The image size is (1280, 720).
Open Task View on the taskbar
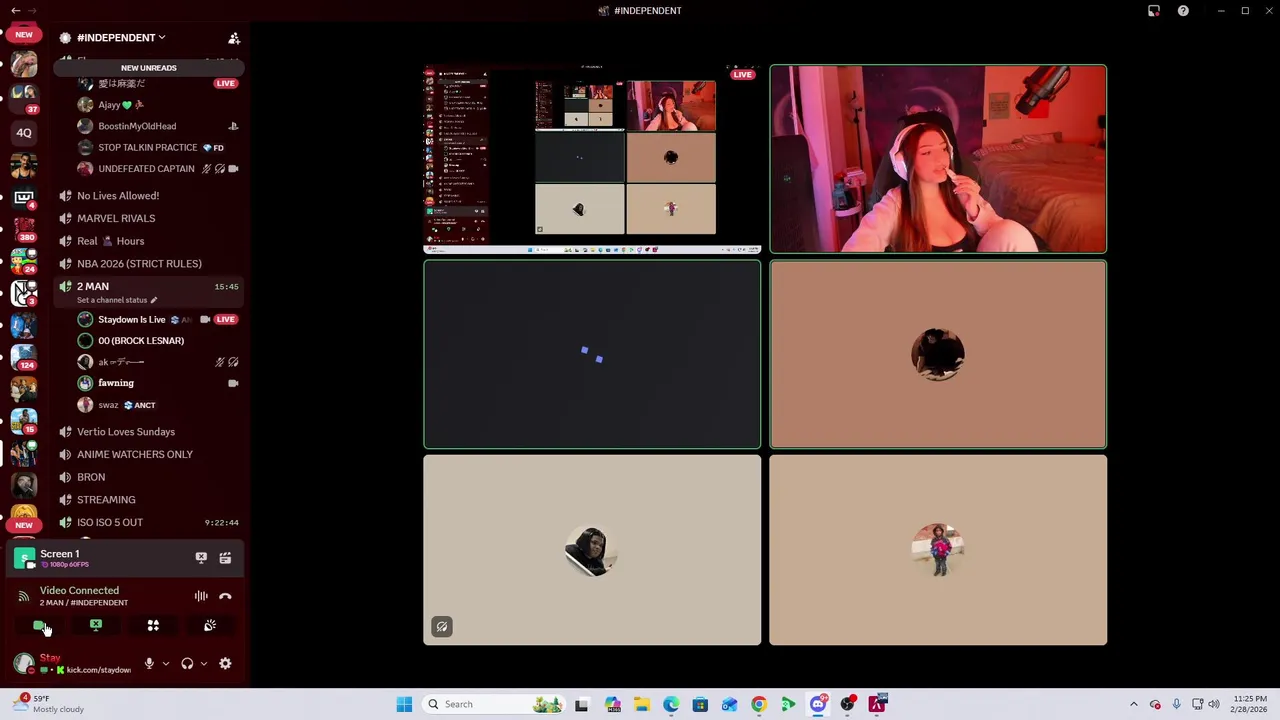[x=582, y=704]
